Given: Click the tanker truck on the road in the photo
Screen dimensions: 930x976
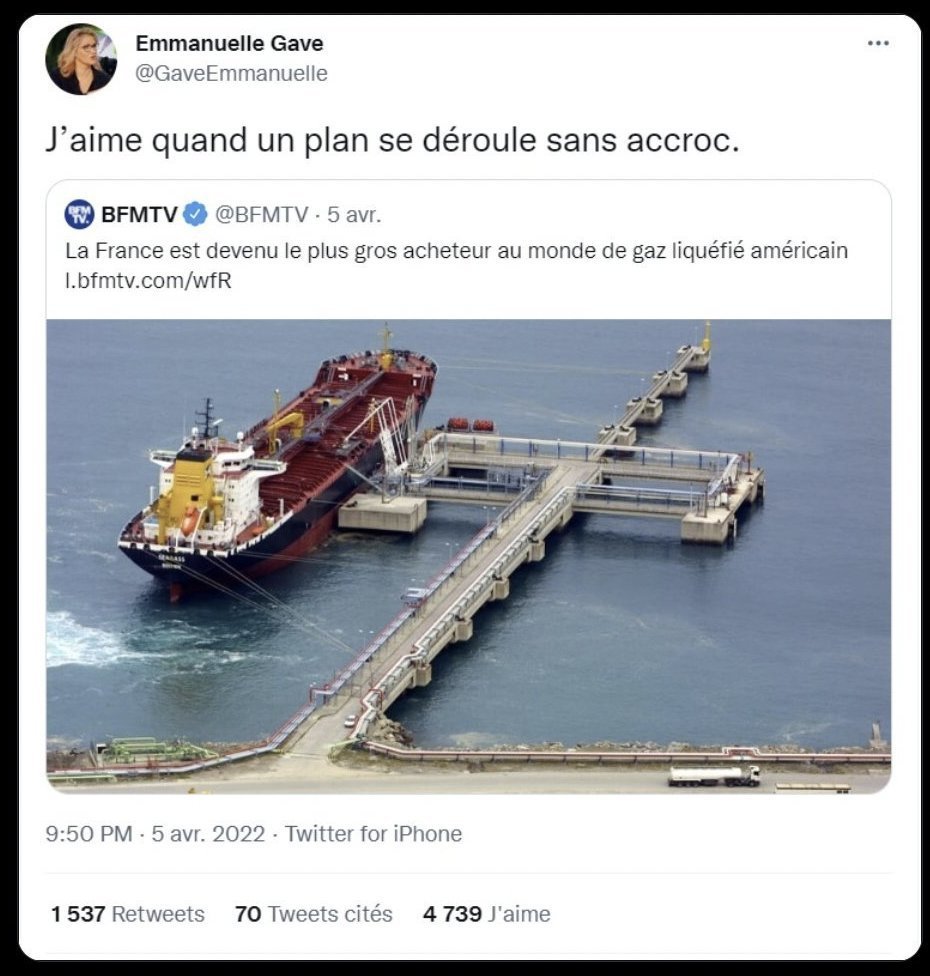Looking at the screenshot, I should (714, 776).
